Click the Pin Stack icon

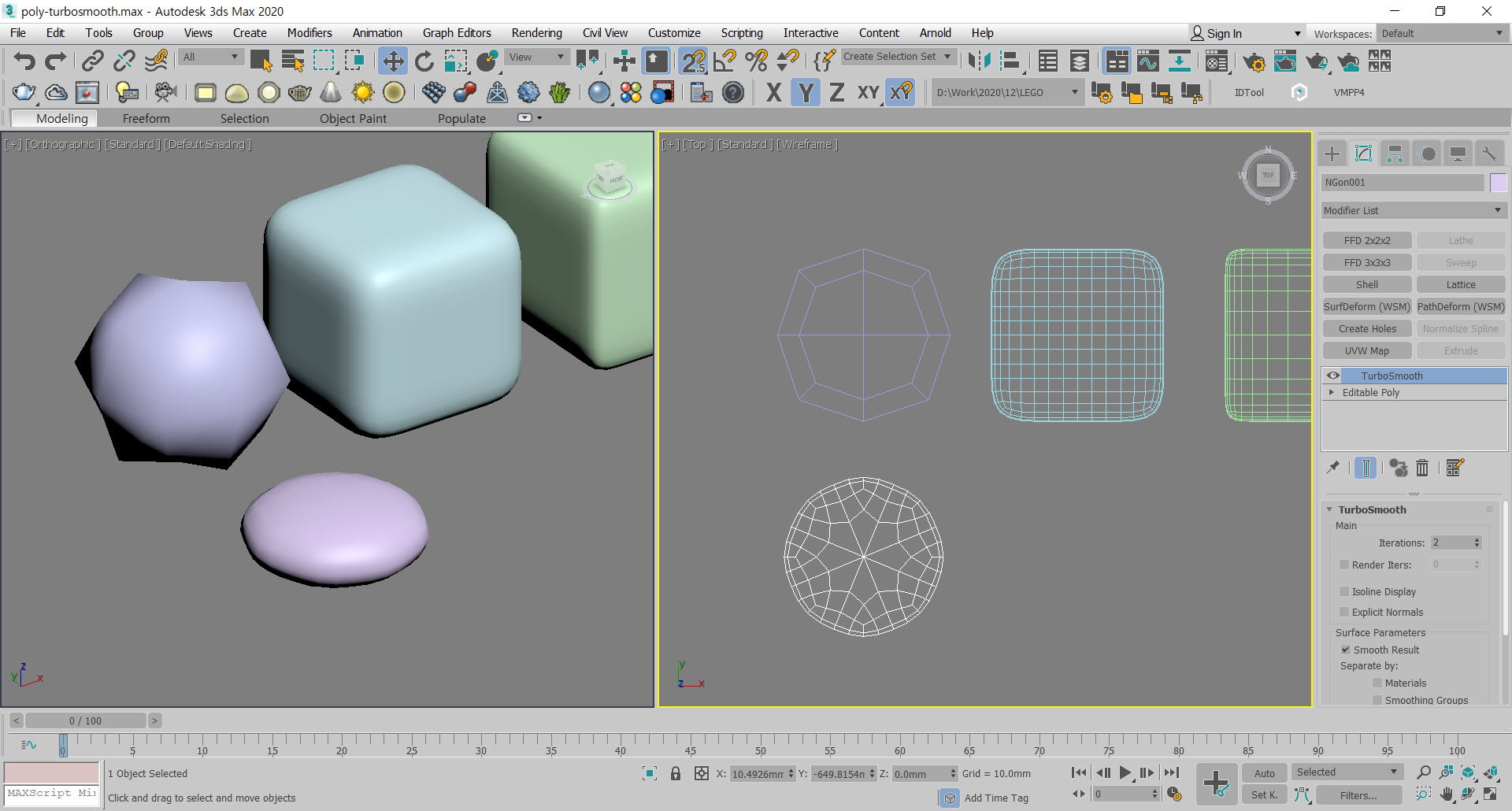[x=1332, y=468]
